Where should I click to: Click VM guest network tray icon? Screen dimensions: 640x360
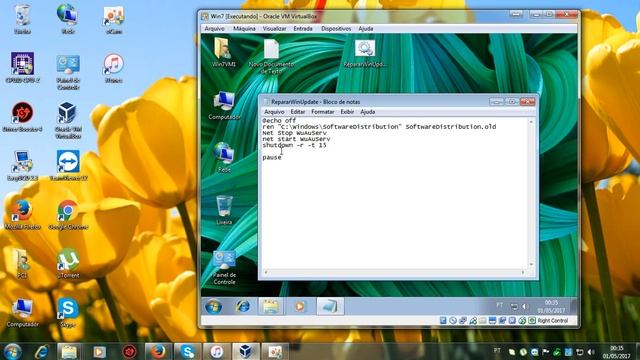point(514,306)
